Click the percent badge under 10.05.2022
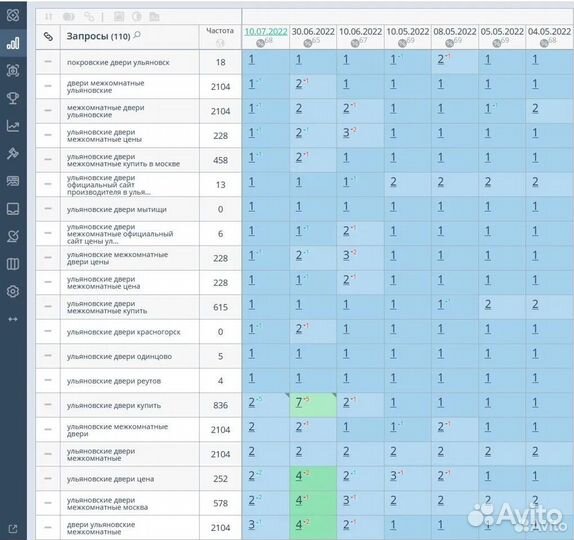 pyautogui.click(x=402, y=43)
